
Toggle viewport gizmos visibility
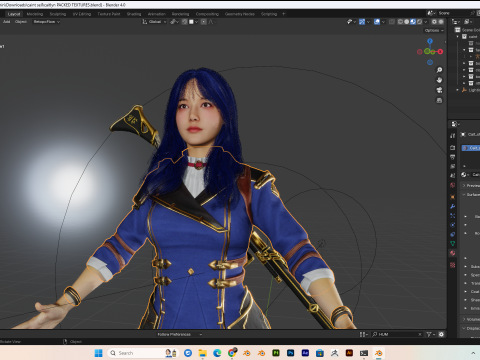point(362,22)
